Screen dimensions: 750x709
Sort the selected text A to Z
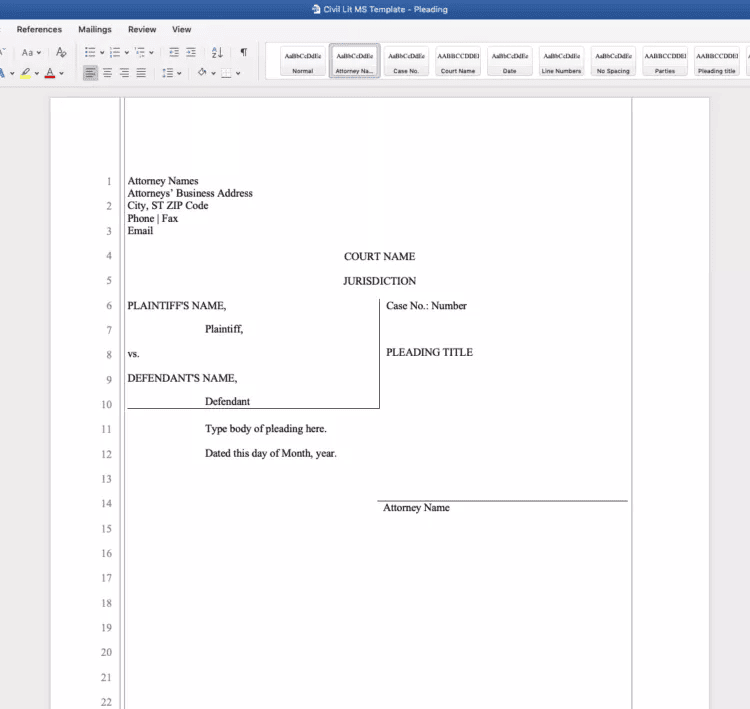coord(217,52)
